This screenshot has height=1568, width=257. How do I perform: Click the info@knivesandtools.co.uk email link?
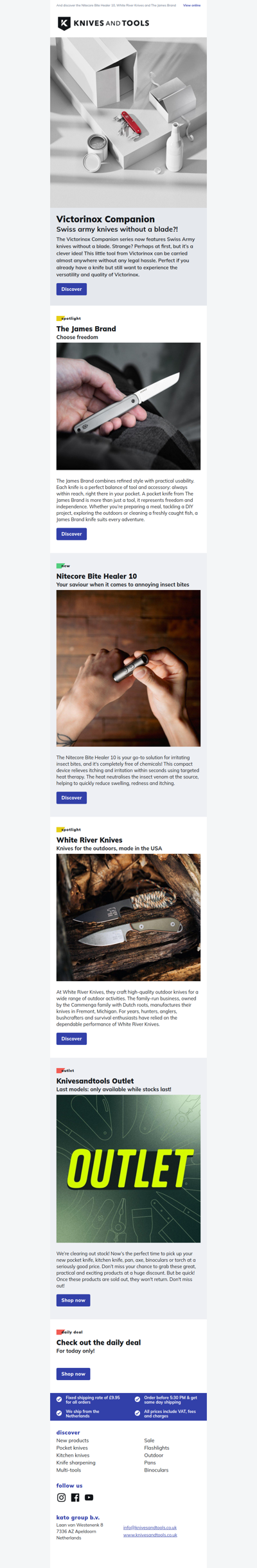click(150, 1527)
